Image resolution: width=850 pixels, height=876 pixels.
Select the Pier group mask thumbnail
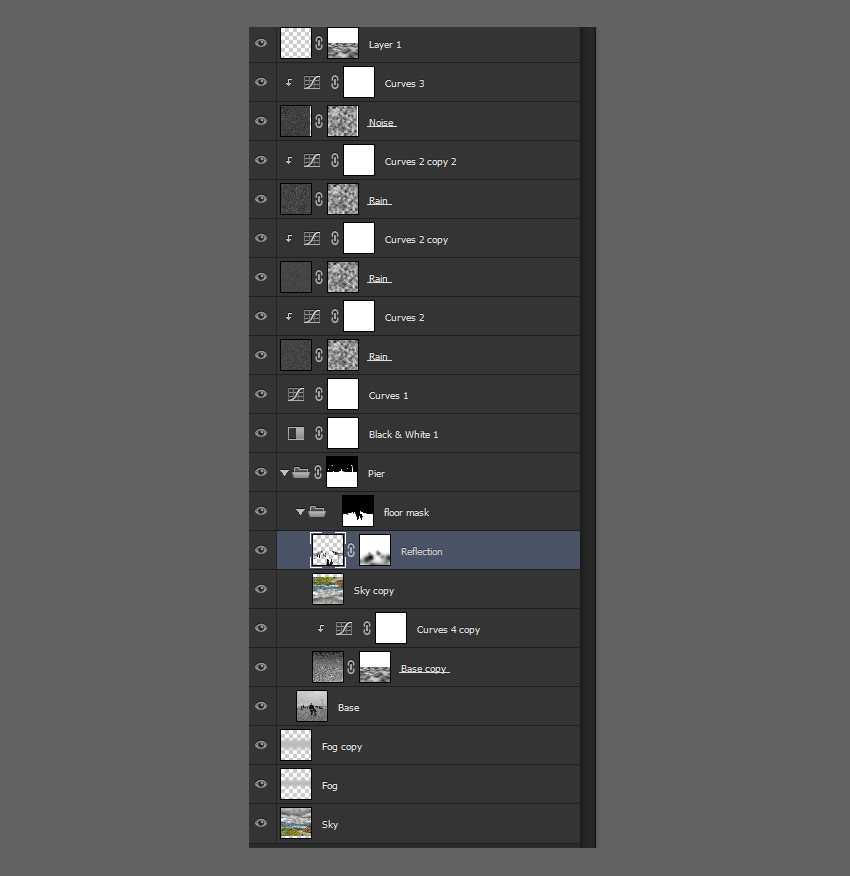click(x=342, y=472)
